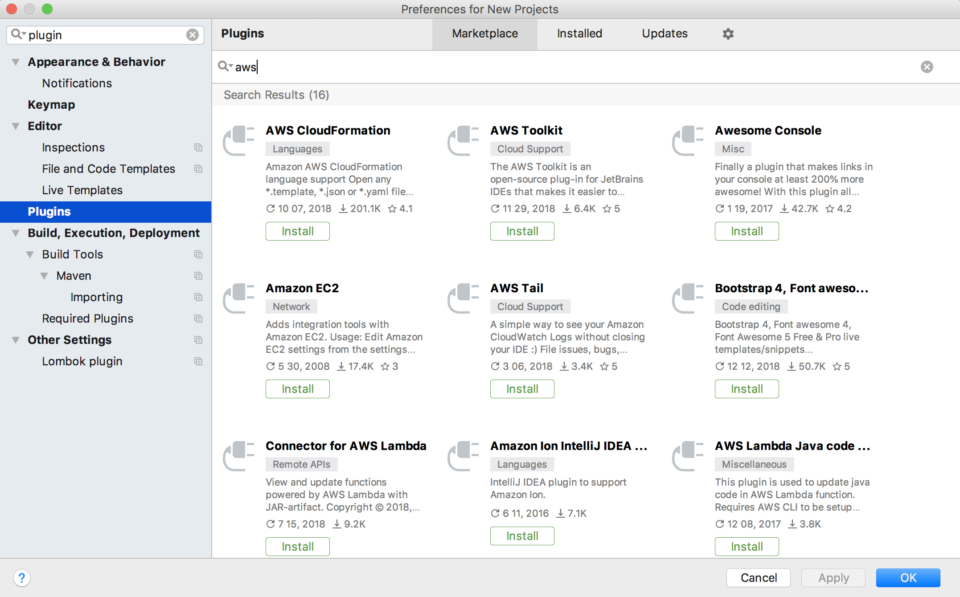Image resolution: width=960 pixels, height=597 pixels.
Task: Click the project-level icon beside Build Tools
Action: point(198,254)
